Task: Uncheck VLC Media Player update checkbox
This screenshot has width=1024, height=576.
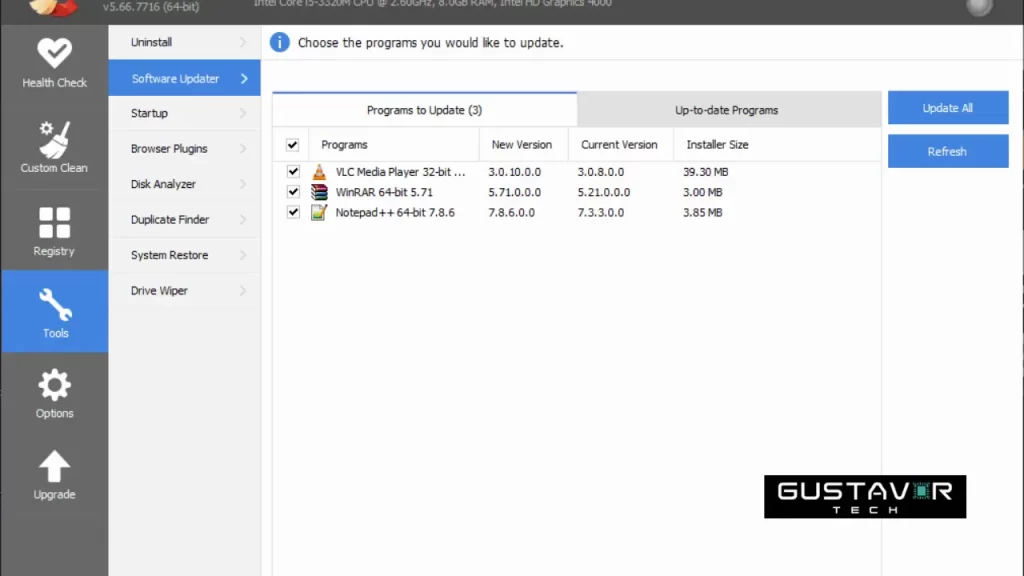Action: 293,172
